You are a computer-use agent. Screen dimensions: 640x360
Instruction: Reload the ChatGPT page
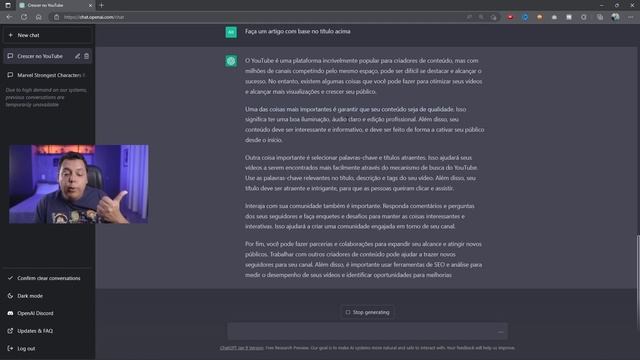[x=24, y=17]
